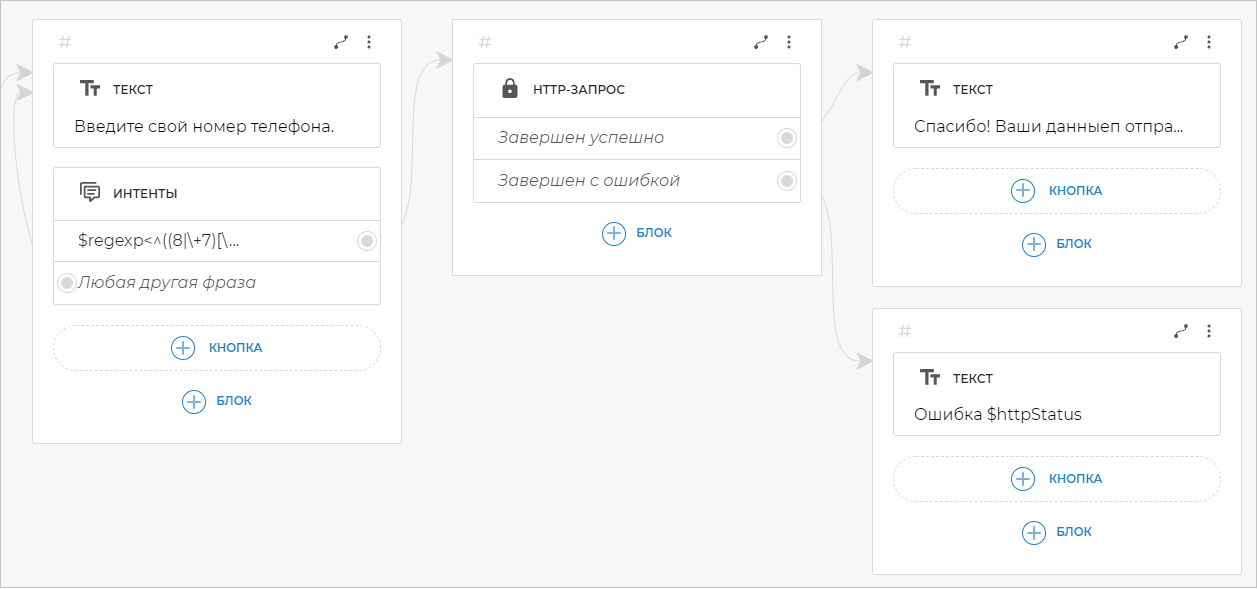Click the # title of phone number screen
Image resolution: width=1257 pixels, height=589 pixels.
click(x=65, y=42)
